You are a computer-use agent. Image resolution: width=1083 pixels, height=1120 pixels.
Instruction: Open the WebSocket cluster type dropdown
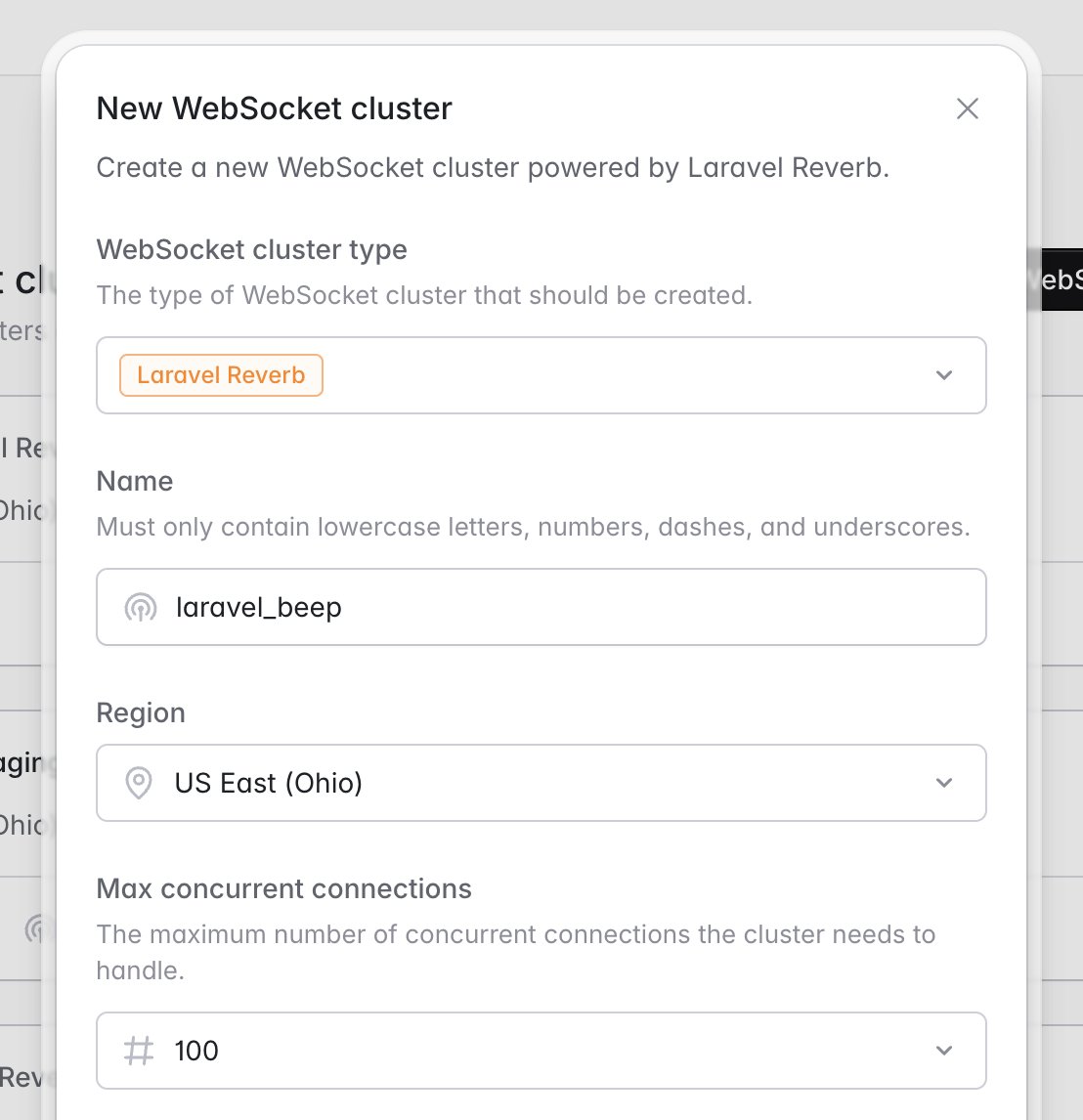pyautogui.click(x=541, y=375)
